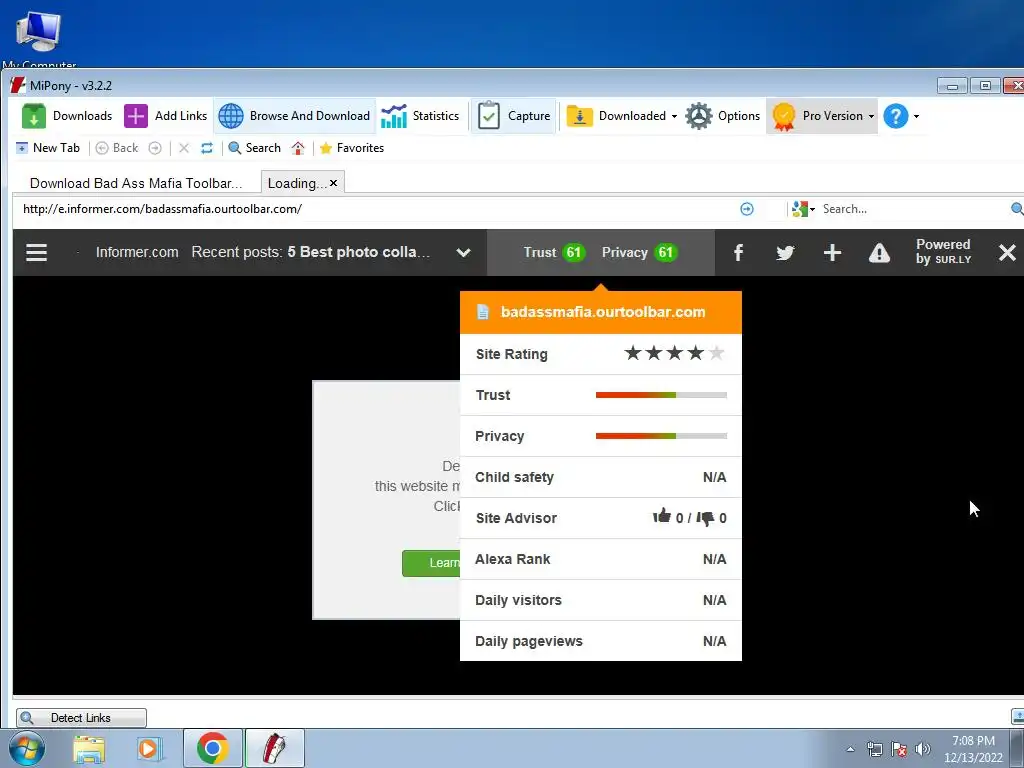Click the Detect Links button
The width and height of the screenshot is (1024, 768).
tap(82, 718)
